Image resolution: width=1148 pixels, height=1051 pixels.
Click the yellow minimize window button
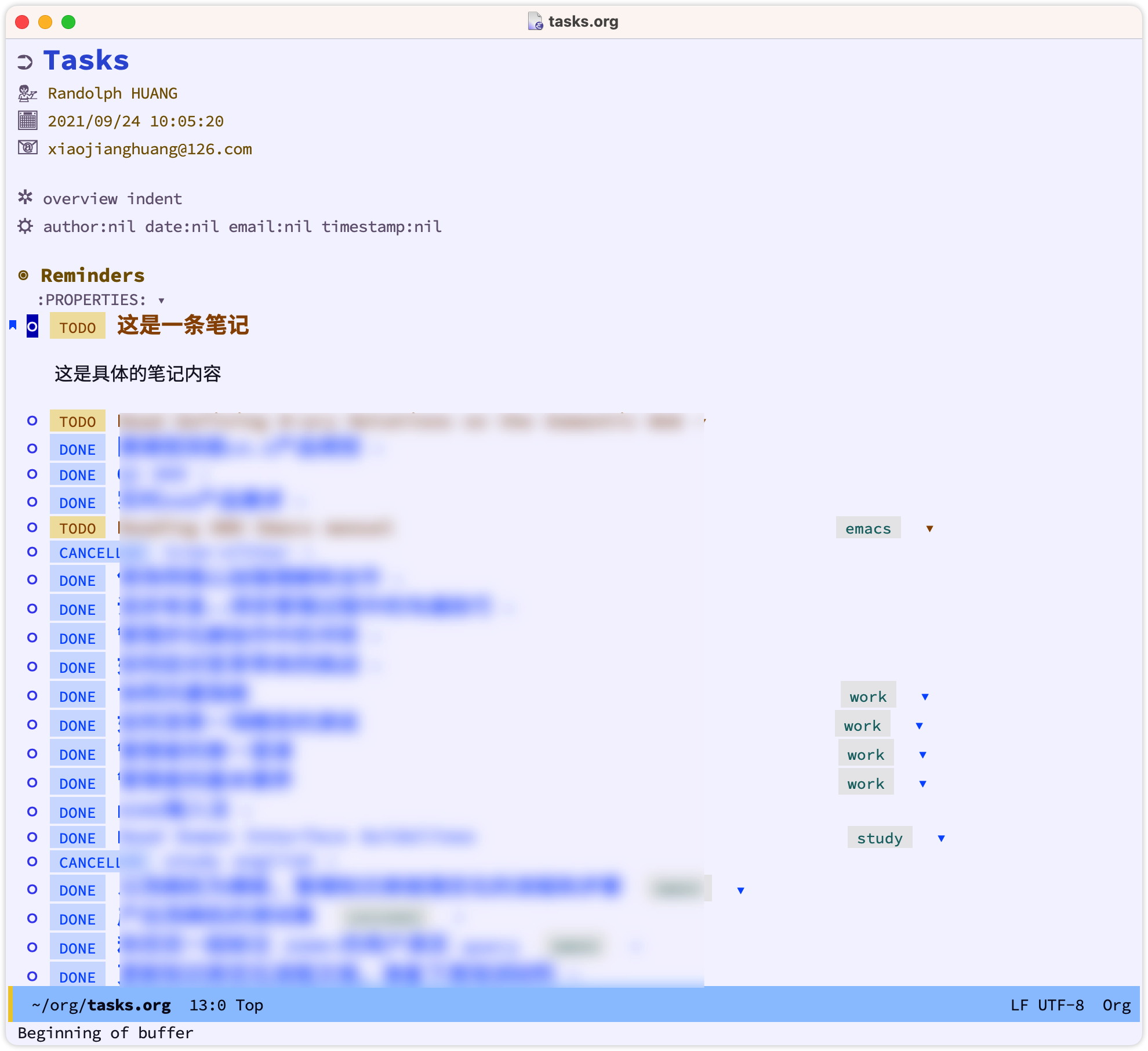[45, 22]
